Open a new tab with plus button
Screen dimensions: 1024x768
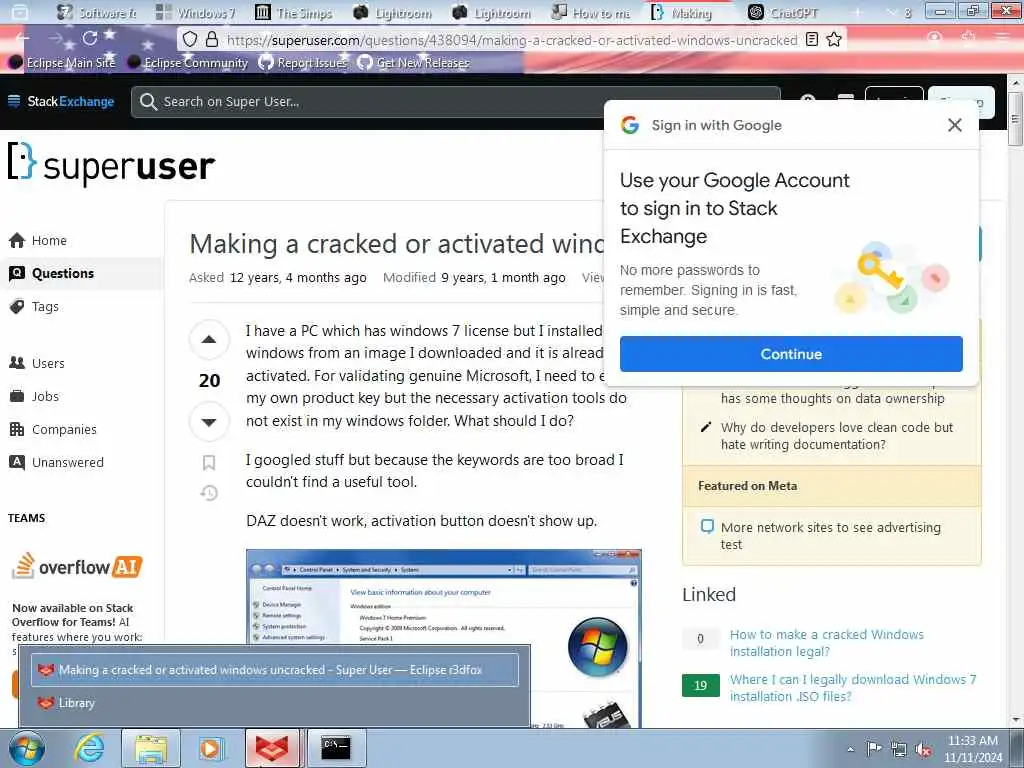pyautogui.click(x=857, y=12)
